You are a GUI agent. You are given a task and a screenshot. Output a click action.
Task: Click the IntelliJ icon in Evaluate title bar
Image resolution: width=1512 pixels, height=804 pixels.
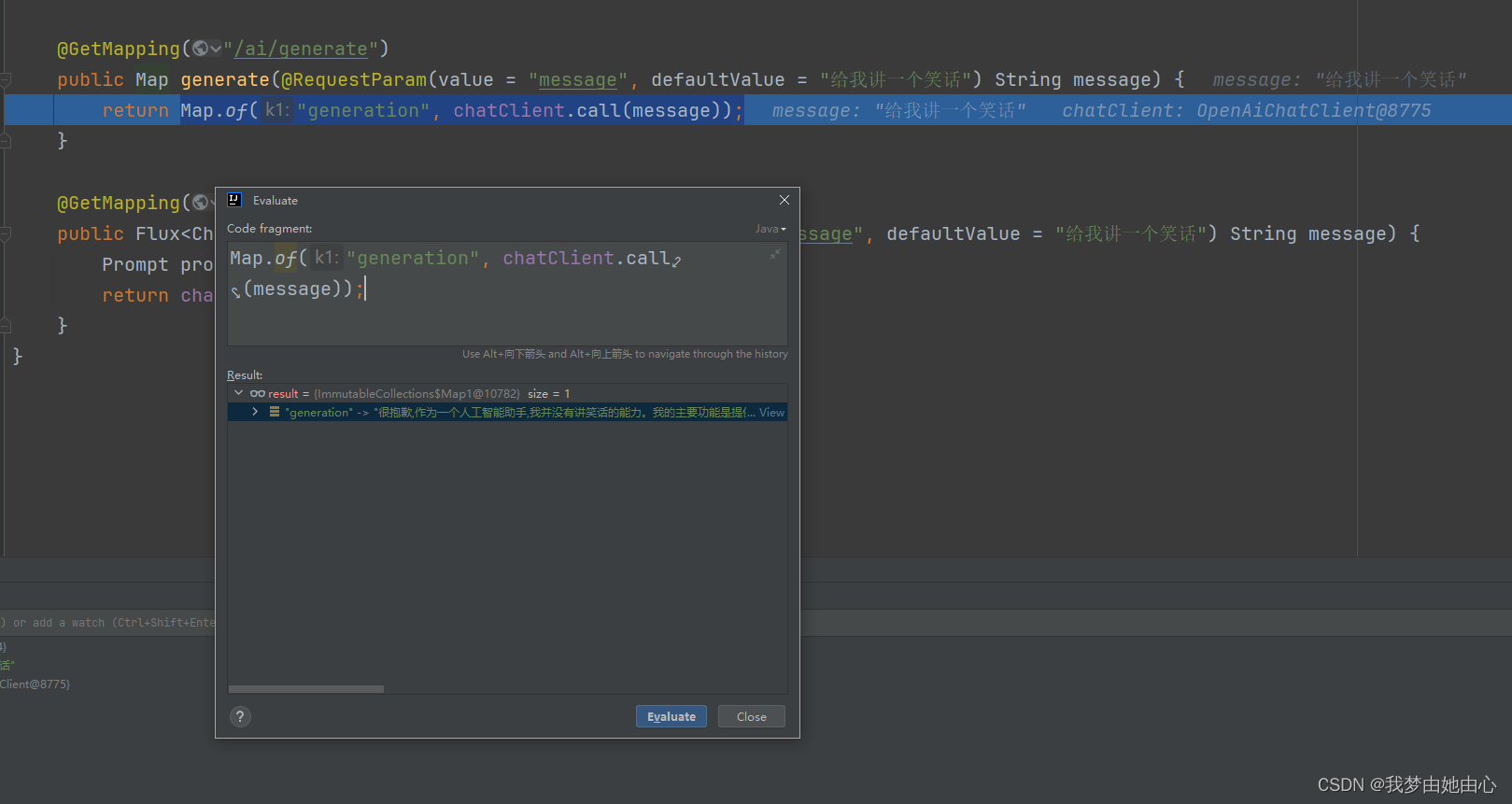(x=234, y=200)
